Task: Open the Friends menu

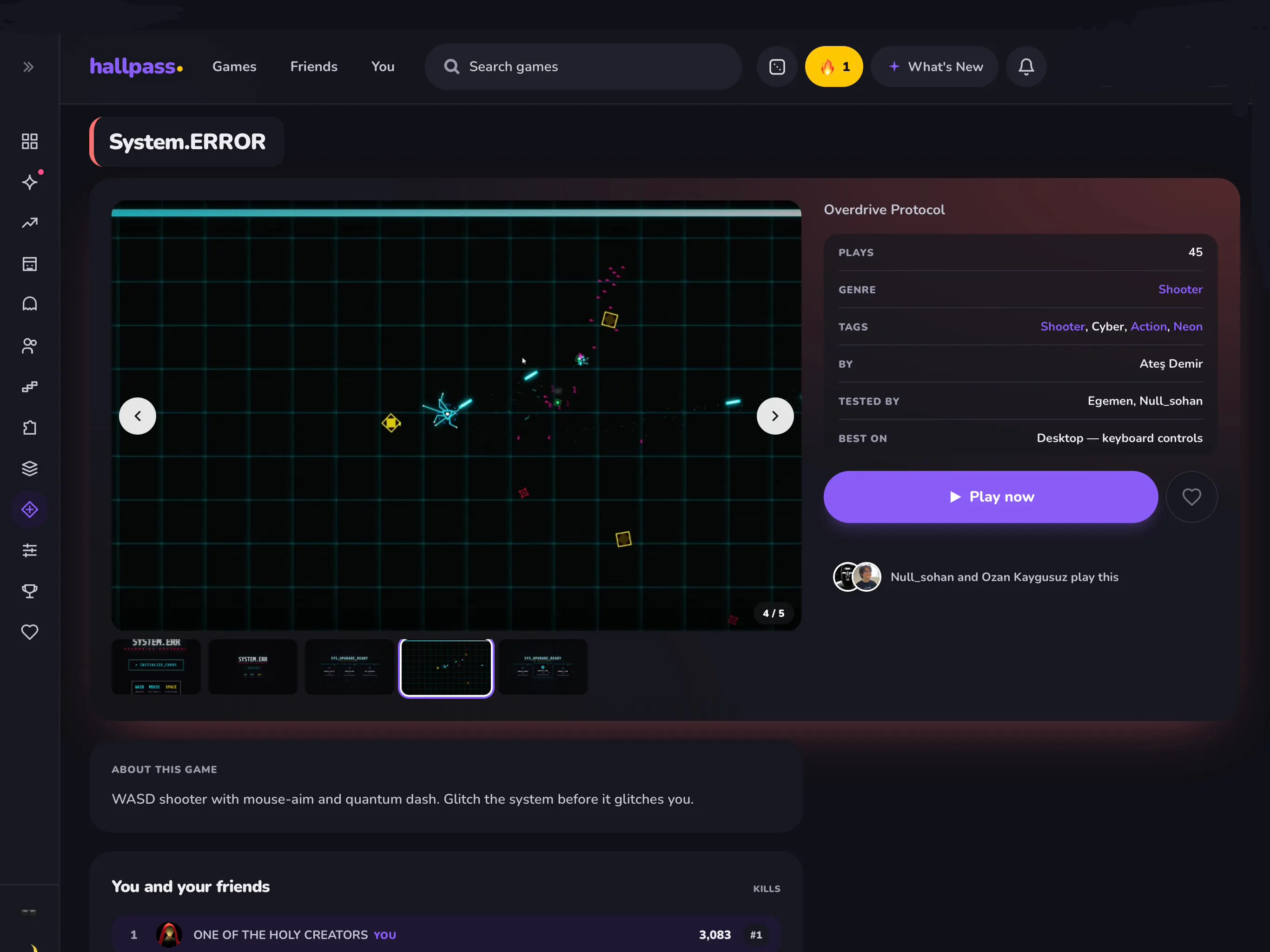Action: coord(313,66)
